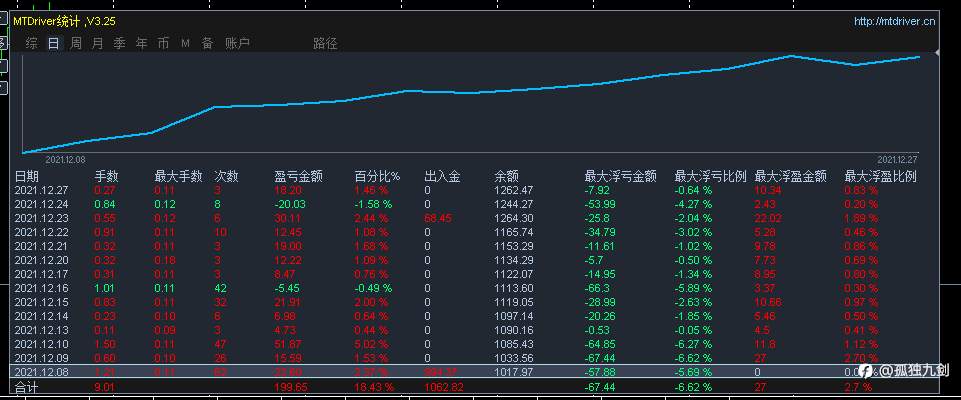Image resolution: width=961 pixels, height=400 pixels.
Task: Switch to the 综 summary tab
Action: tap(32, 43)
